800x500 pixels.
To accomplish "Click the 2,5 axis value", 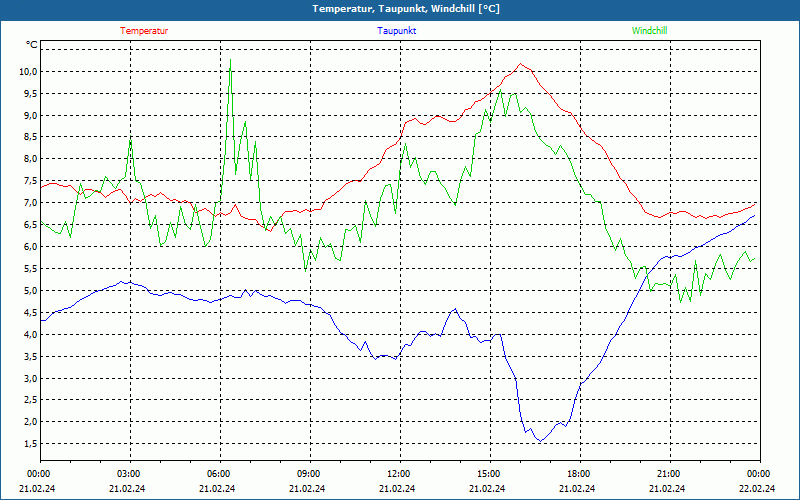I will point(30,399).
